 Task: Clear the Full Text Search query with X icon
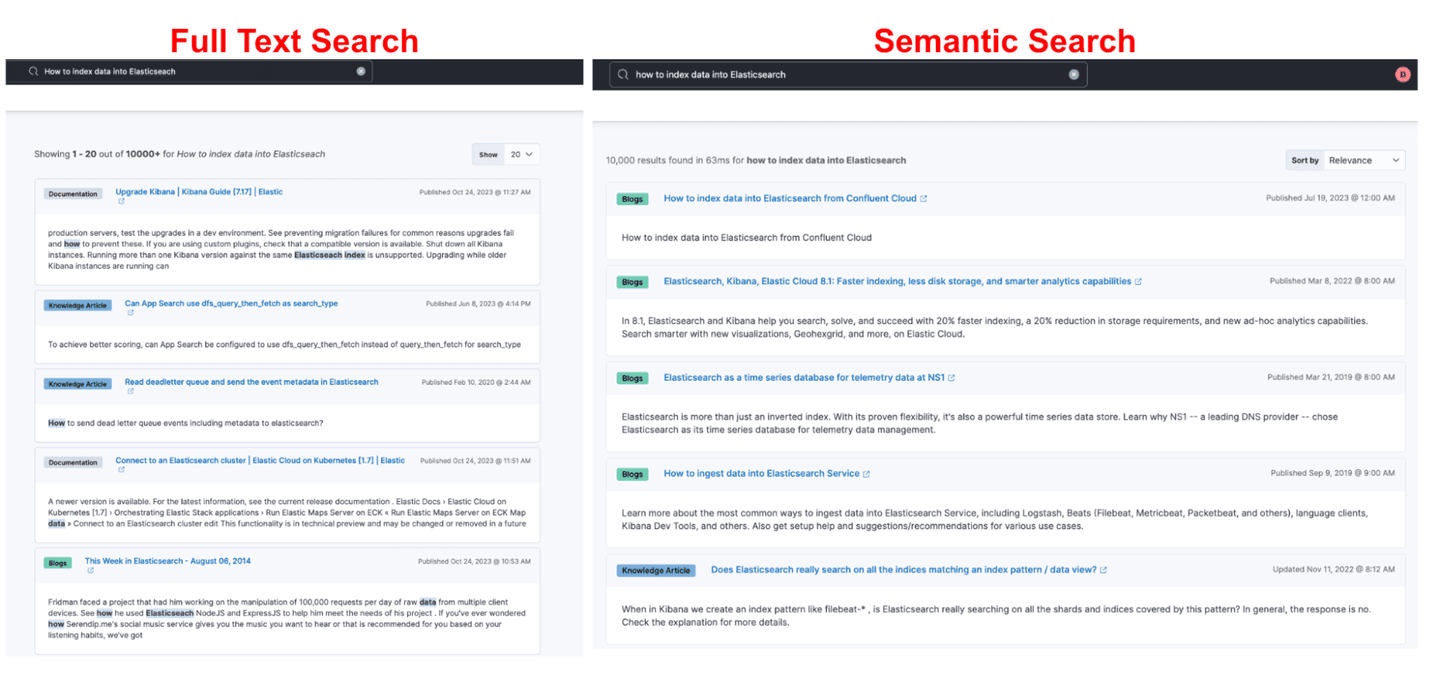point(361,72)
